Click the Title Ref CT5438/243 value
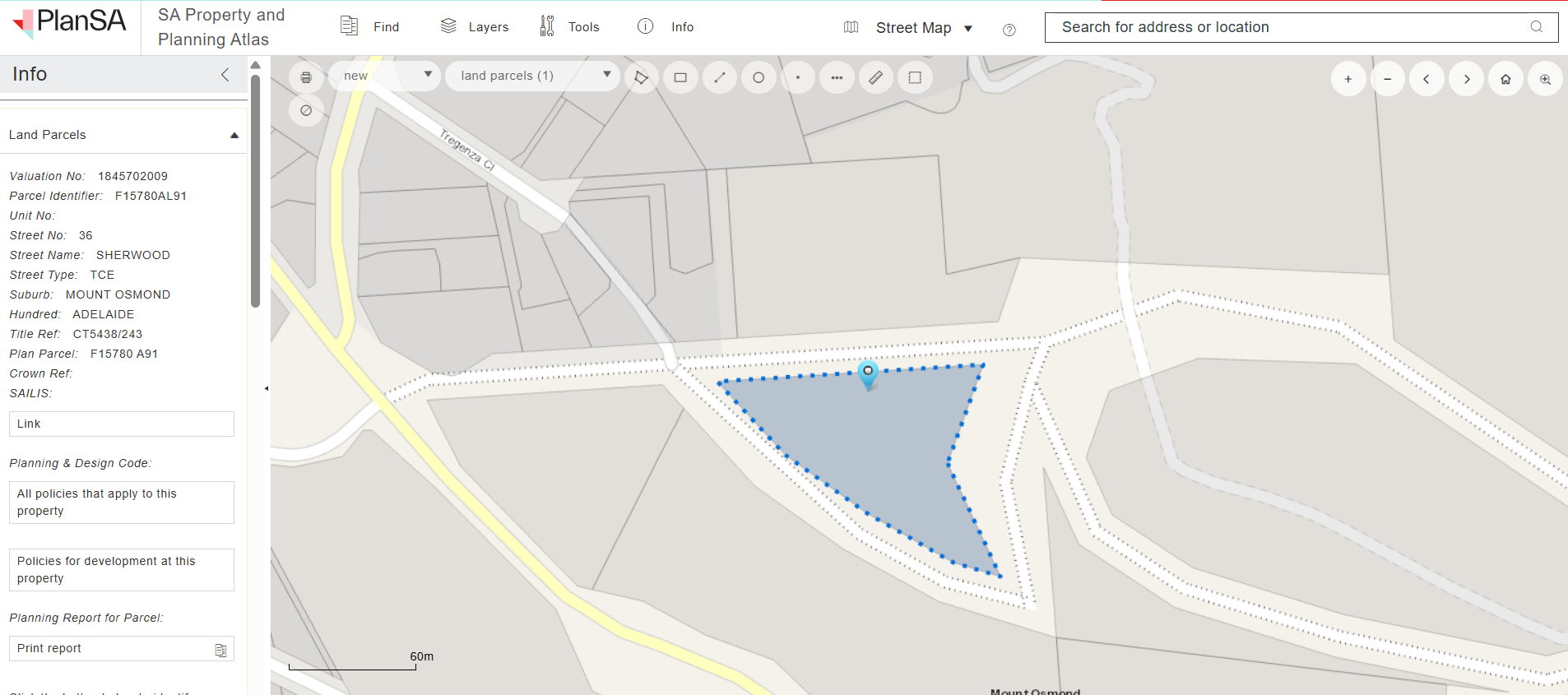This screenshot has height=695, width=1568. 108,334
